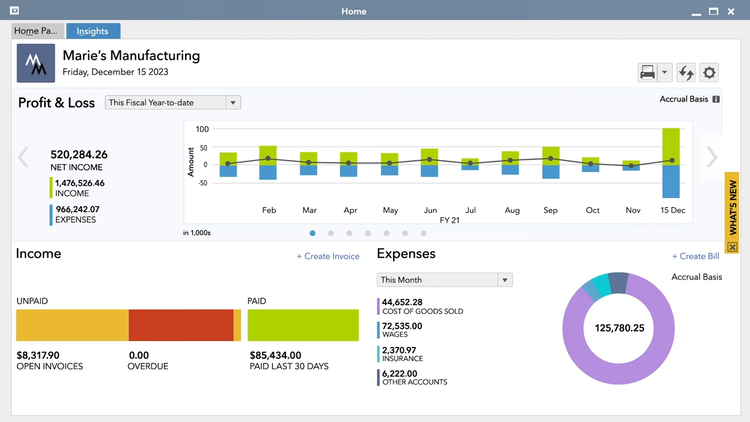Viewport: 750px width, 422px height.
Task: Click the red Overdue bar
Action: coord(181,325)
